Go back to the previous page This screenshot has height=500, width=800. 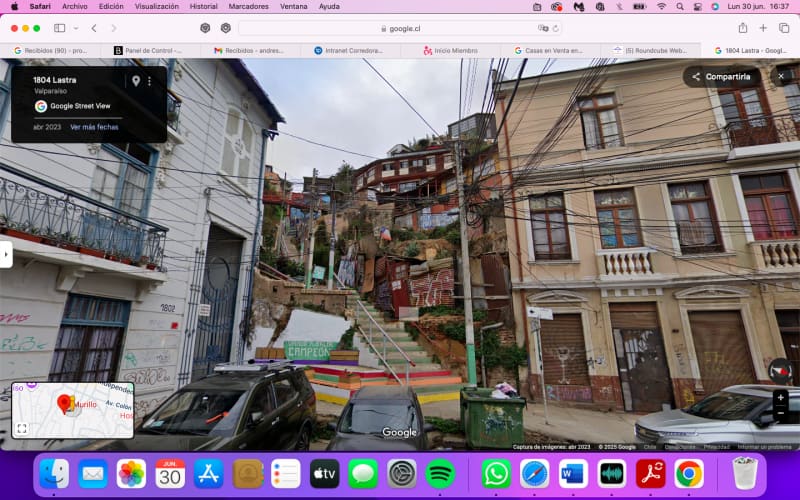coord(94,28)
